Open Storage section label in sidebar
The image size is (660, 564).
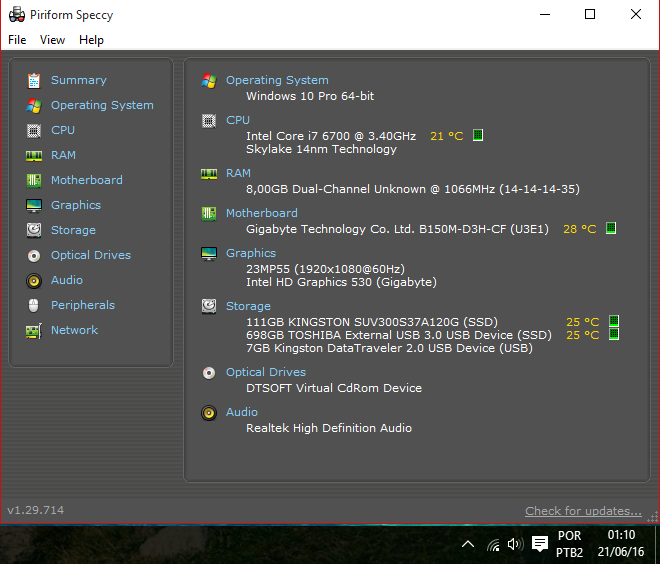tap(73, 230)
